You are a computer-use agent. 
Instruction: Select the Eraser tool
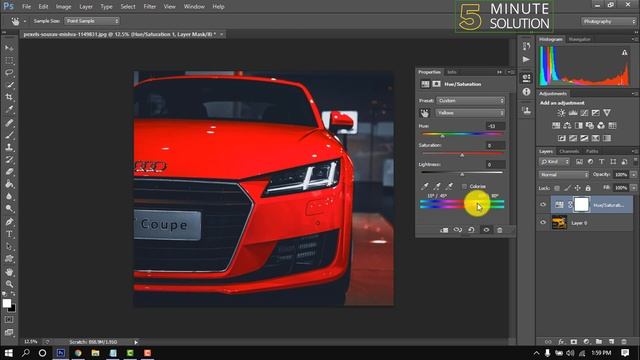click(x=9, y=172)
